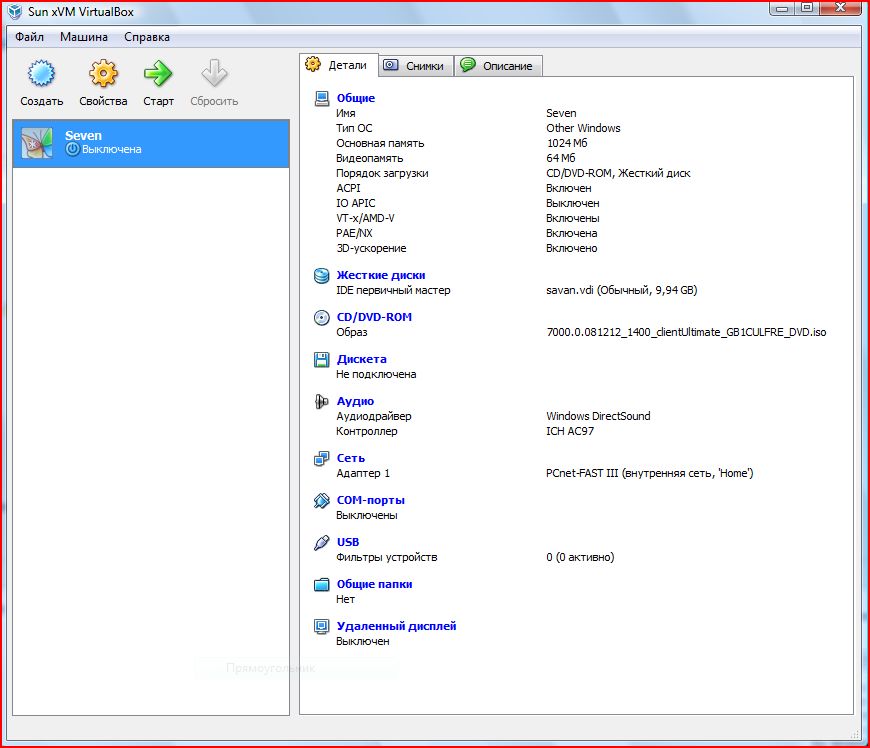Switch to the Детали tab
Viewport: 870px width, 748px height.
pyautogui.click(x=339, y=65)
